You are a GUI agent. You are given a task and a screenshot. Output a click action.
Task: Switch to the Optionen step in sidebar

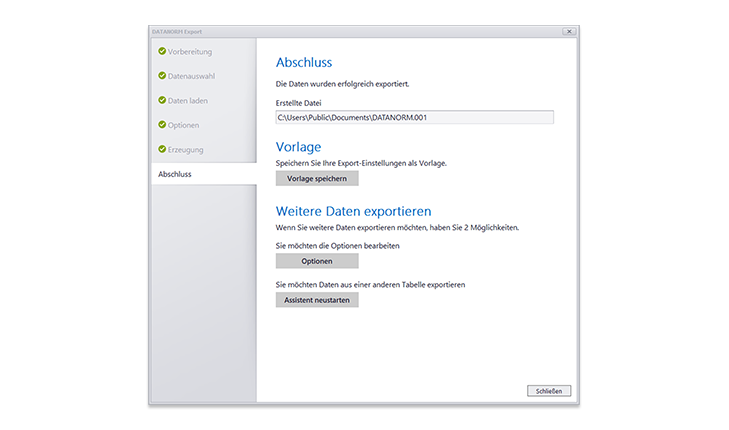click(183, 126)
